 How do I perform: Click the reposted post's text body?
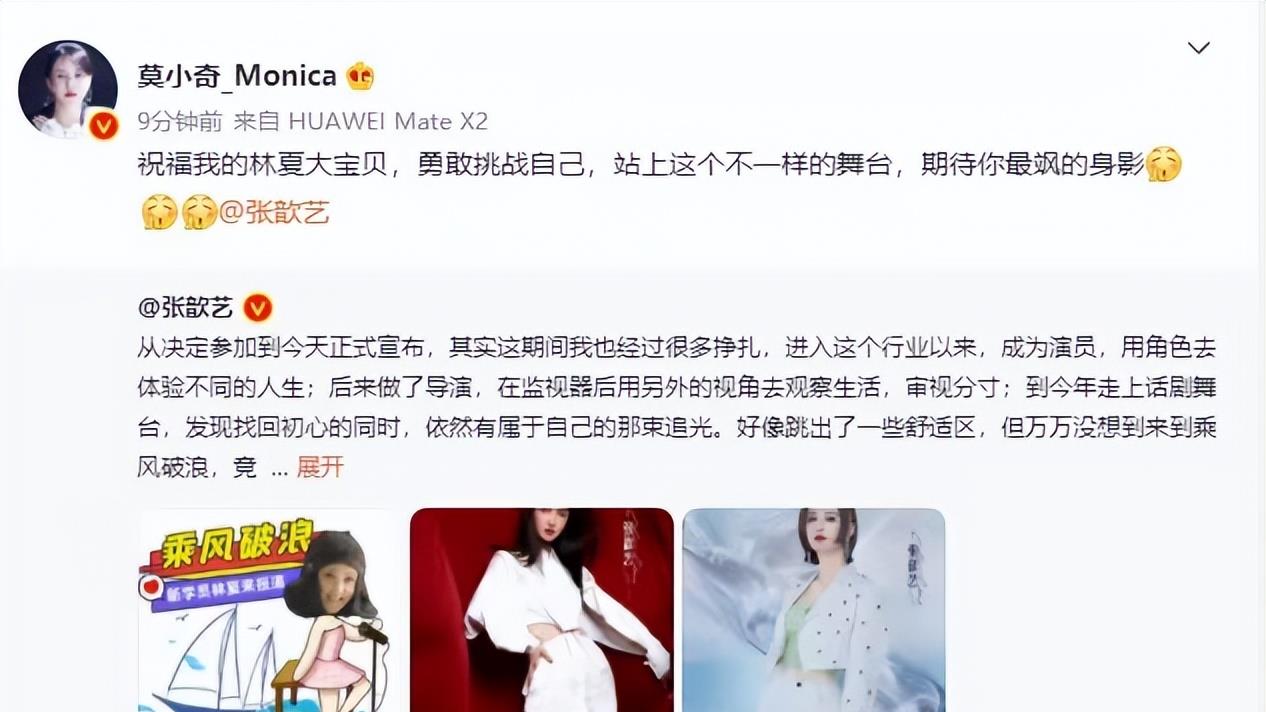point(676,407)
